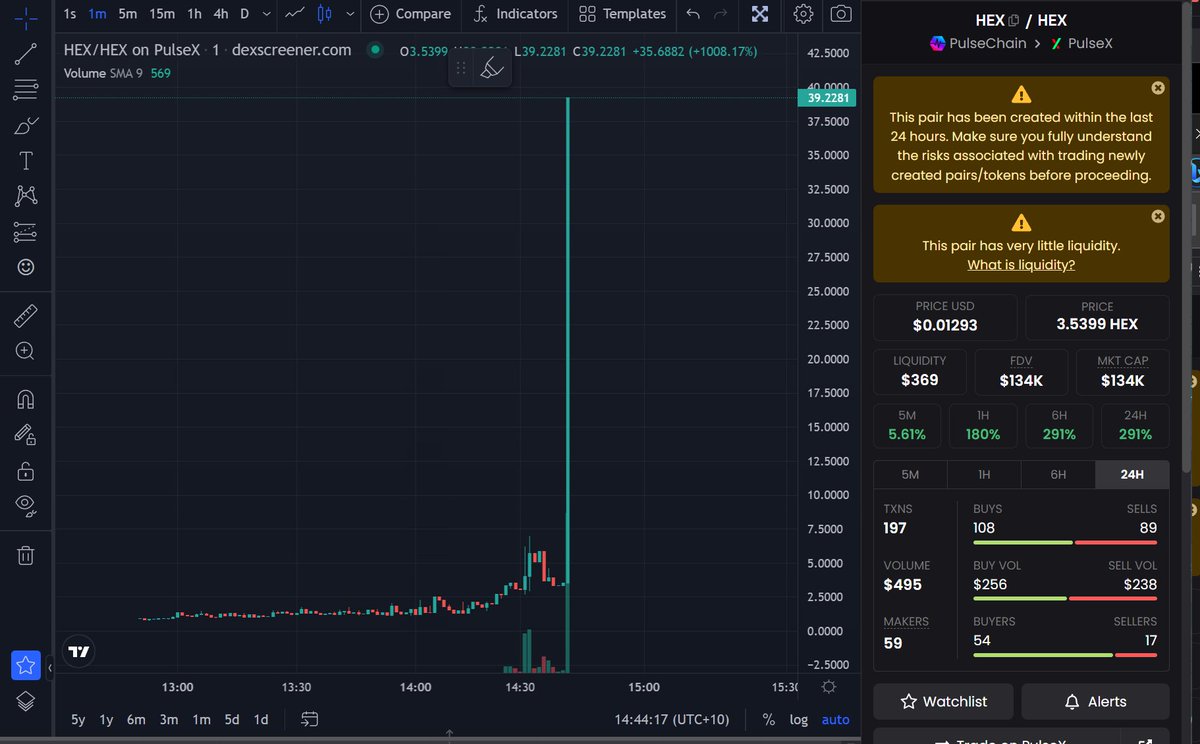Toggle percent scale mode
Screen dimensions: 1200x744
[x=768, y=719]
